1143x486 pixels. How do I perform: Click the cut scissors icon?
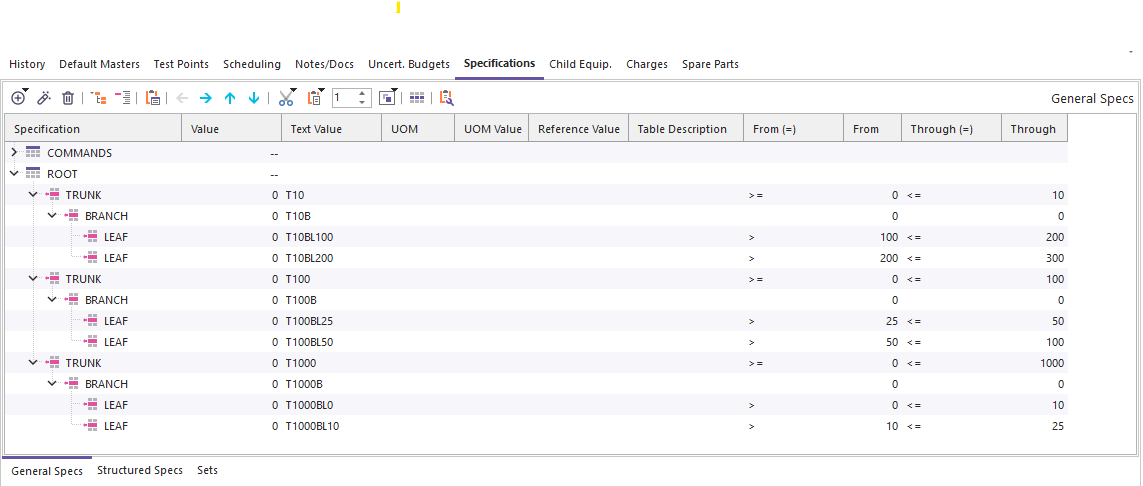click(286, 98)
